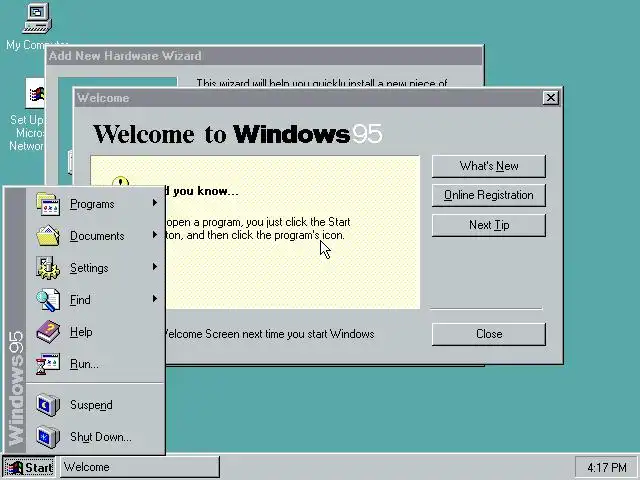Viewport: 640px width, 480px height.
Task: Click the Suspend monitor icon
Action: click(x=48, y=405)
